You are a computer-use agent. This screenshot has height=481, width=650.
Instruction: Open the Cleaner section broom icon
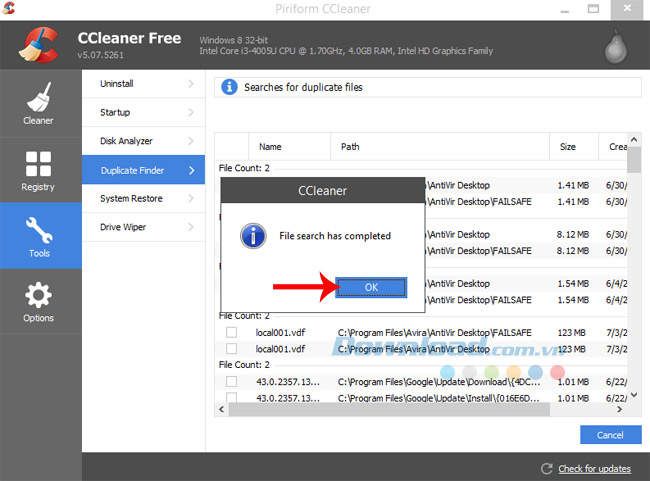click(39, 97)
